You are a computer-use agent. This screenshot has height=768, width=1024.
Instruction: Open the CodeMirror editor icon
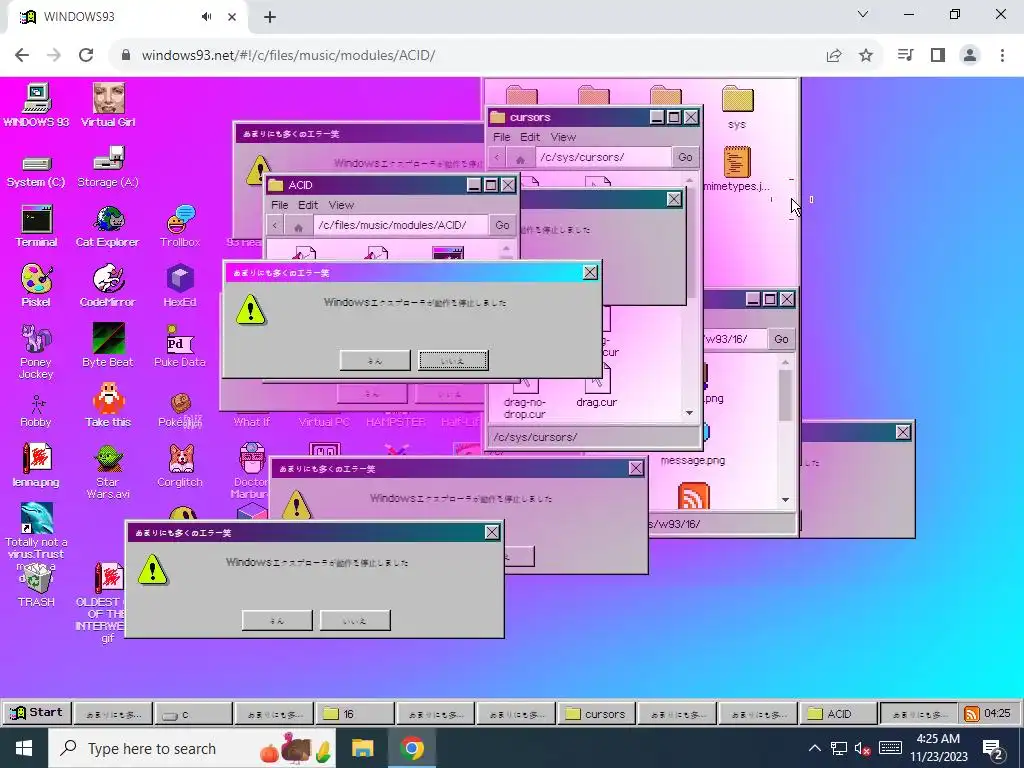pyautogui.click(x=108, y=285)
